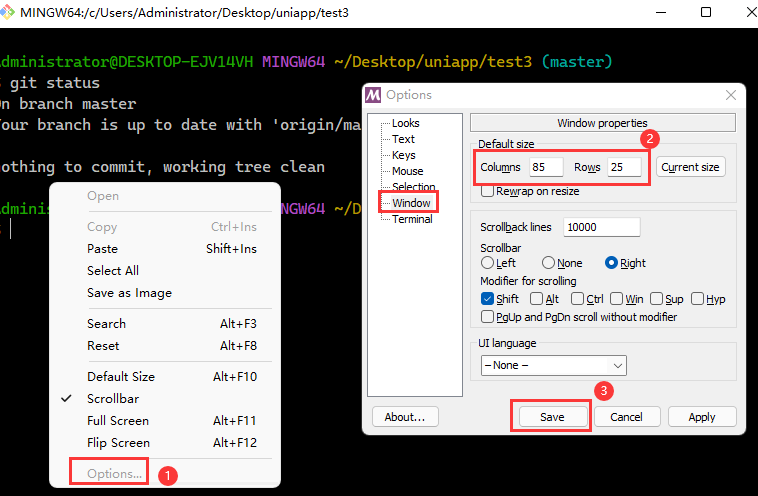Select Right scrollbar radio option
The image size is (758, 496).
(611, 263)
